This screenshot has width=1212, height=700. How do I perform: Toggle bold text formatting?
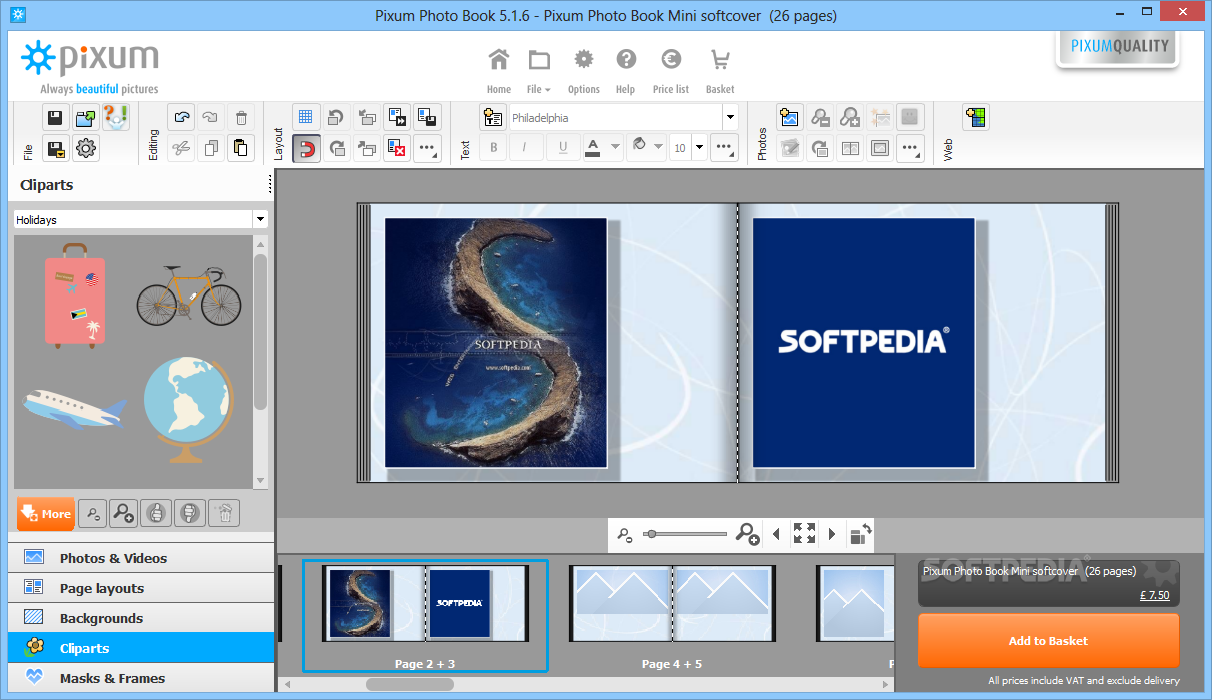493,148
